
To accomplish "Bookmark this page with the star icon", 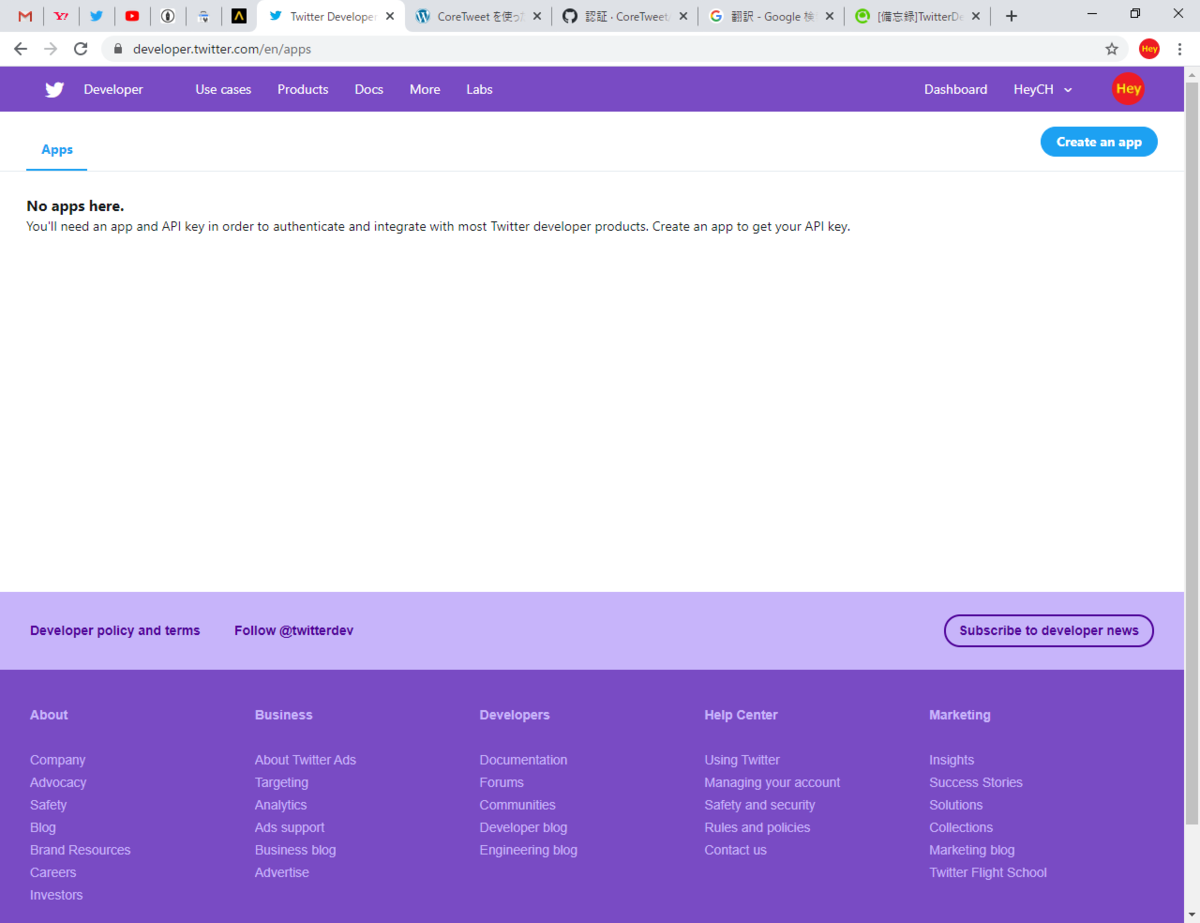I will click(x=1112, y=47).
